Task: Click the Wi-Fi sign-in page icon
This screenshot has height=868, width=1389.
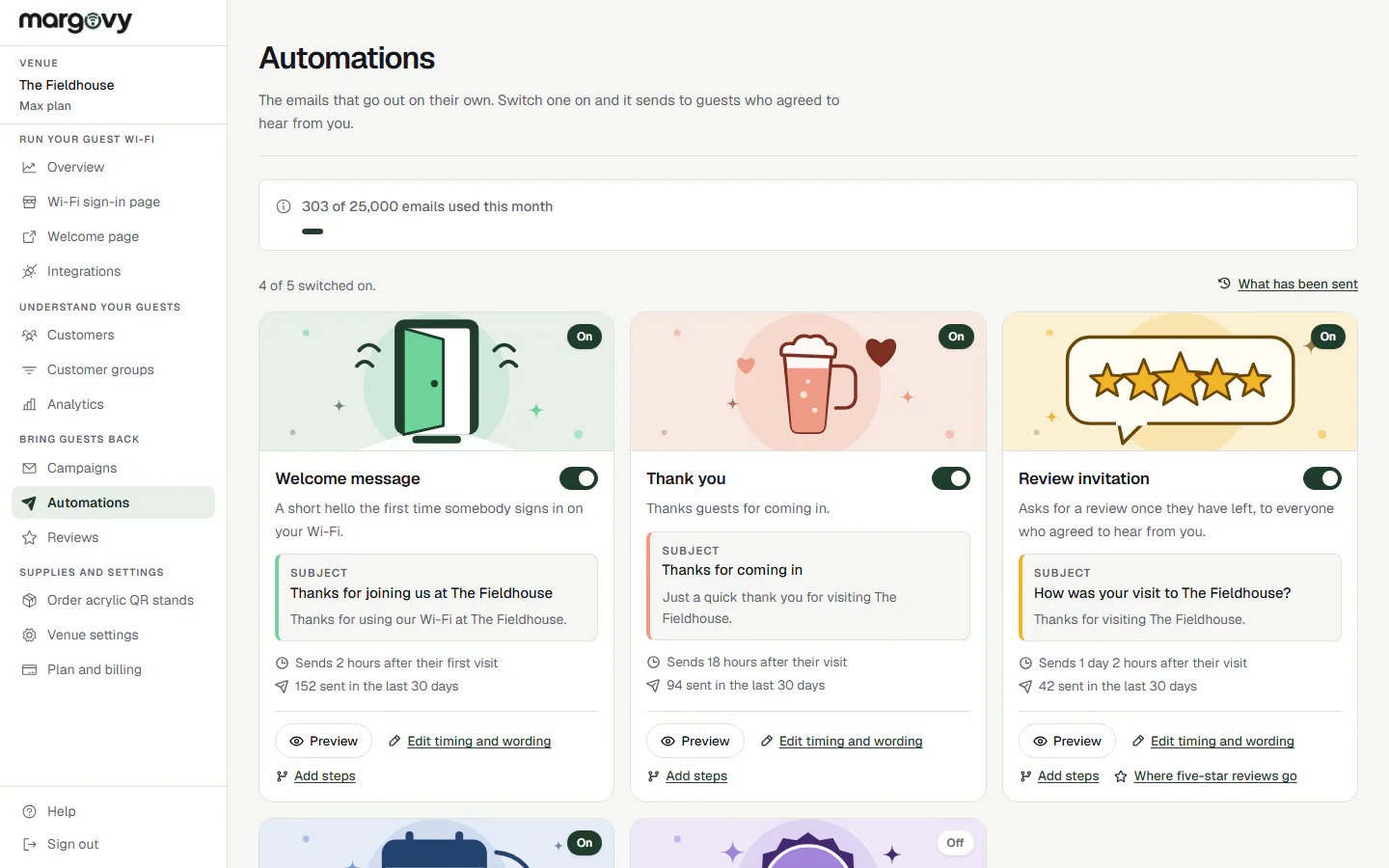Action: (29, 202)
